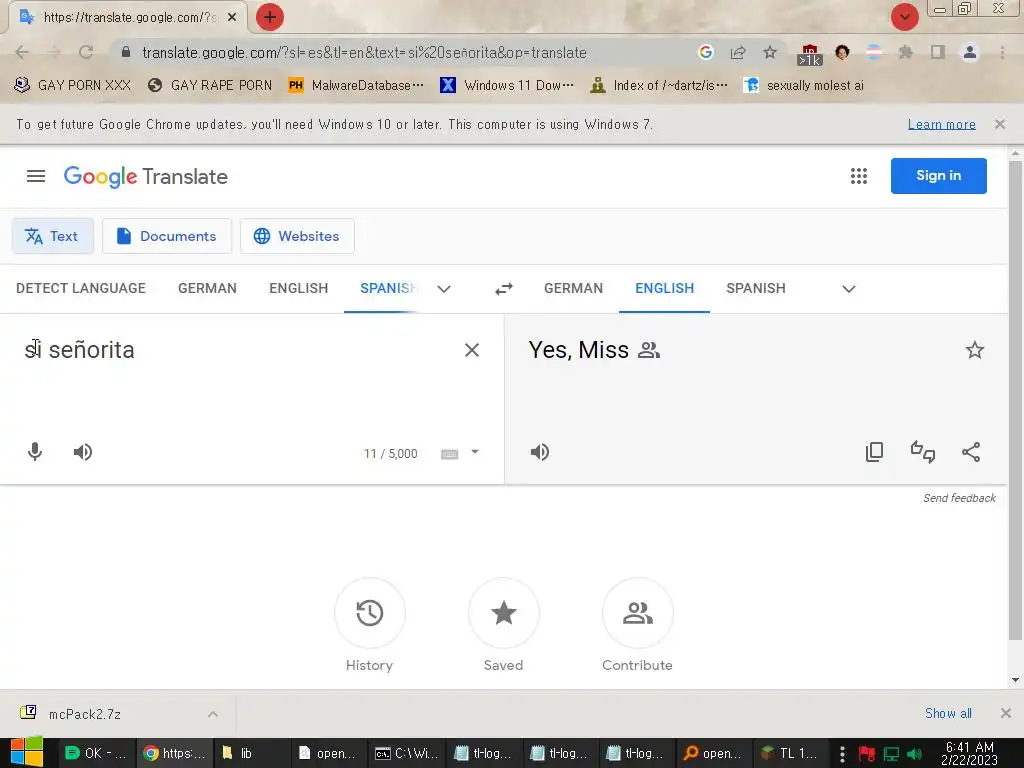Open the extensions puzzle icon
Viewport: 1024px width, 768px height.
905,52
